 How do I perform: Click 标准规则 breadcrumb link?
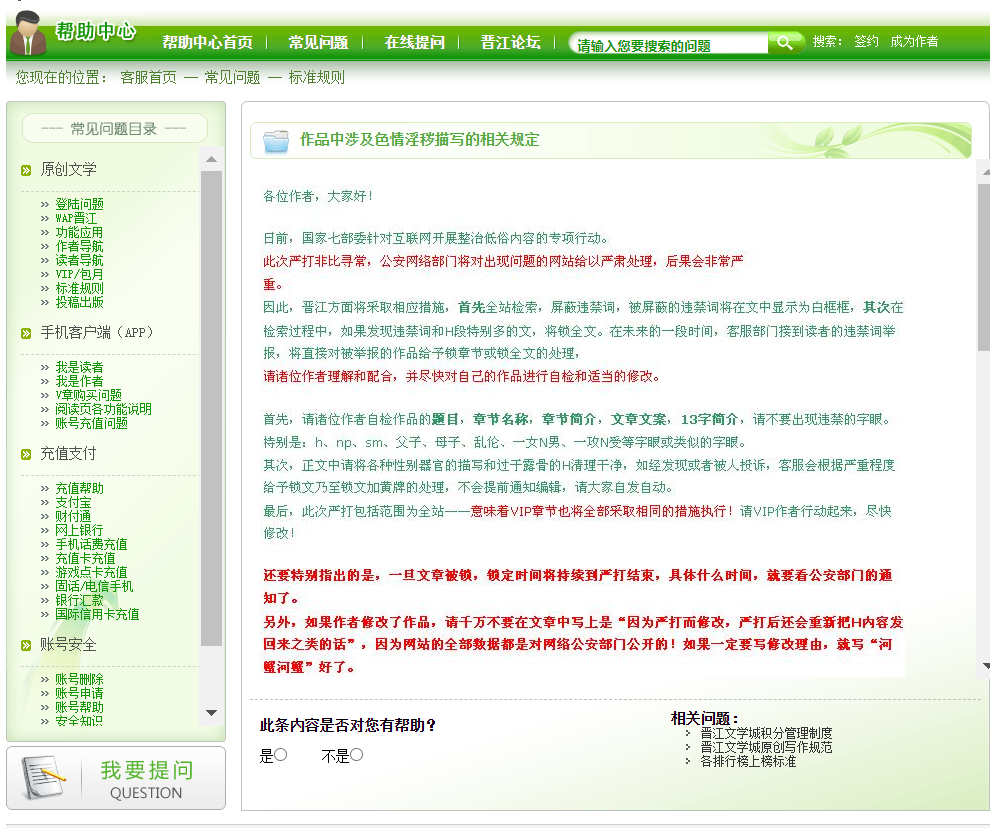pos(317,78)
